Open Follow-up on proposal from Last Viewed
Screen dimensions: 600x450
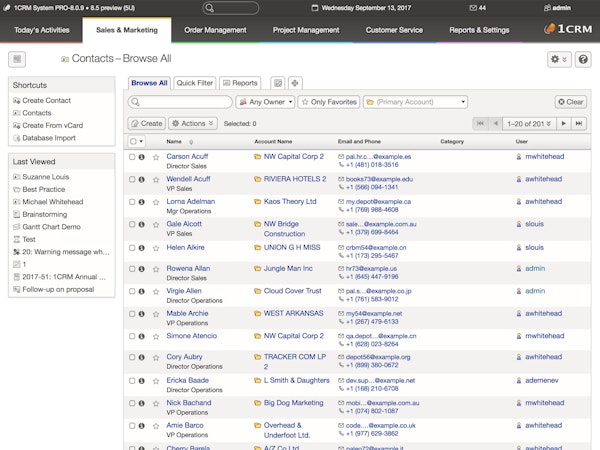coord(58,290)
